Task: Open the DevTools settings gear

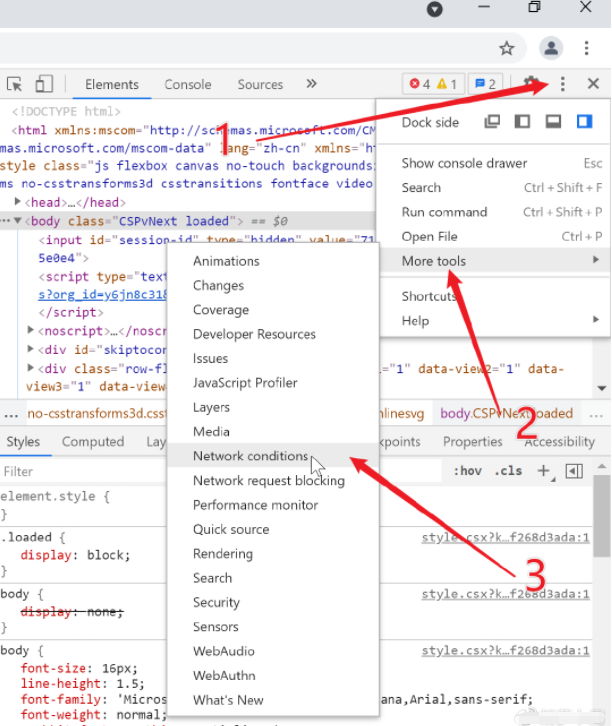Action: tap(531, 85)
